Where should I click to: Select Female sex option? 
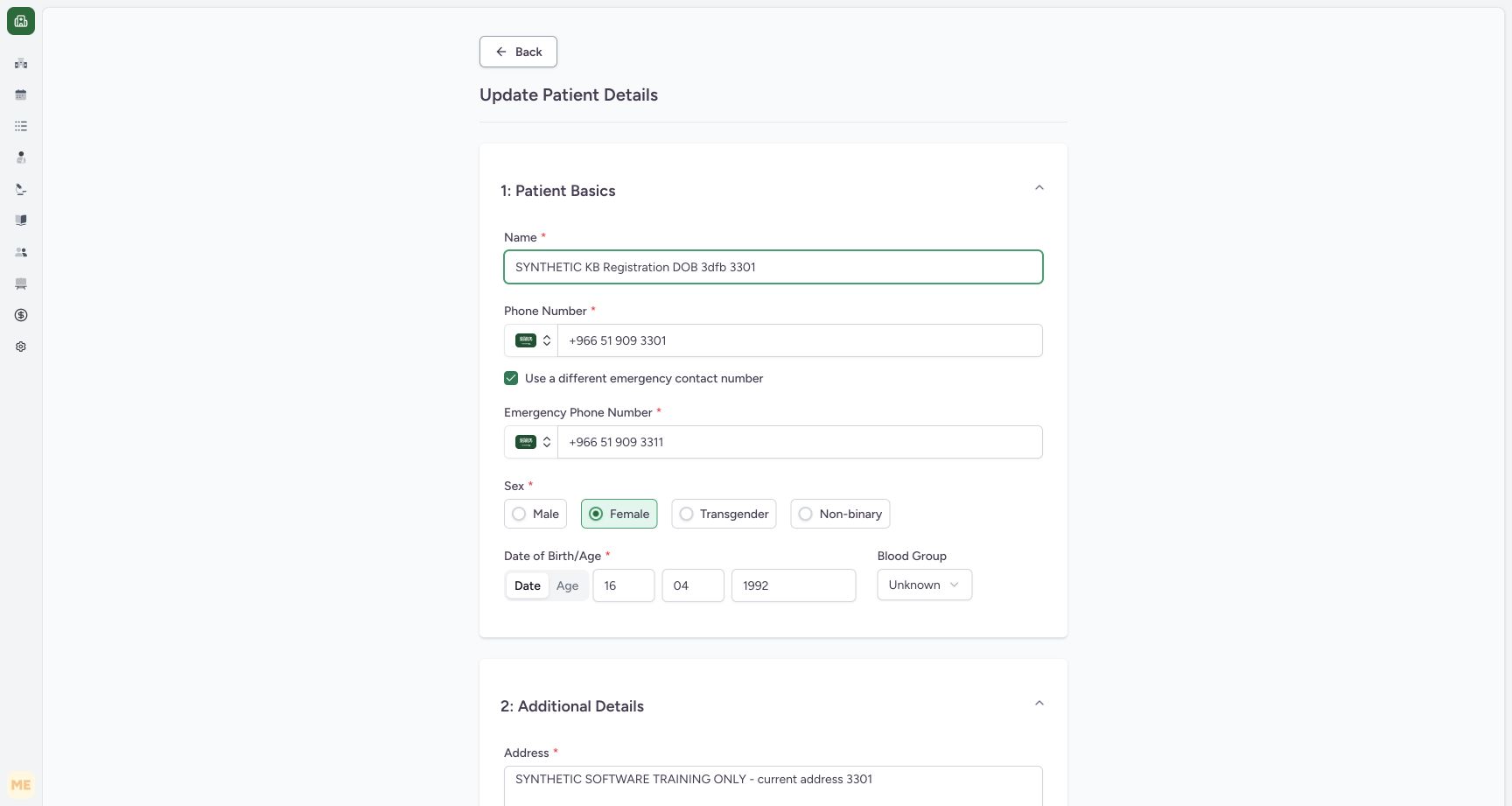(x=619, y=514)
